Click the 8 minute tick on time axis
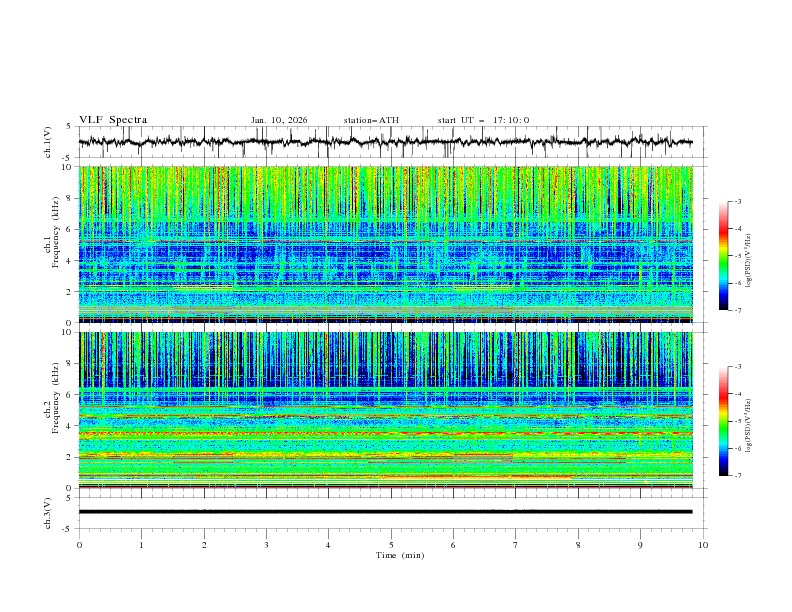Viewport: 792px width, 612px height. [x=578, y=544]
